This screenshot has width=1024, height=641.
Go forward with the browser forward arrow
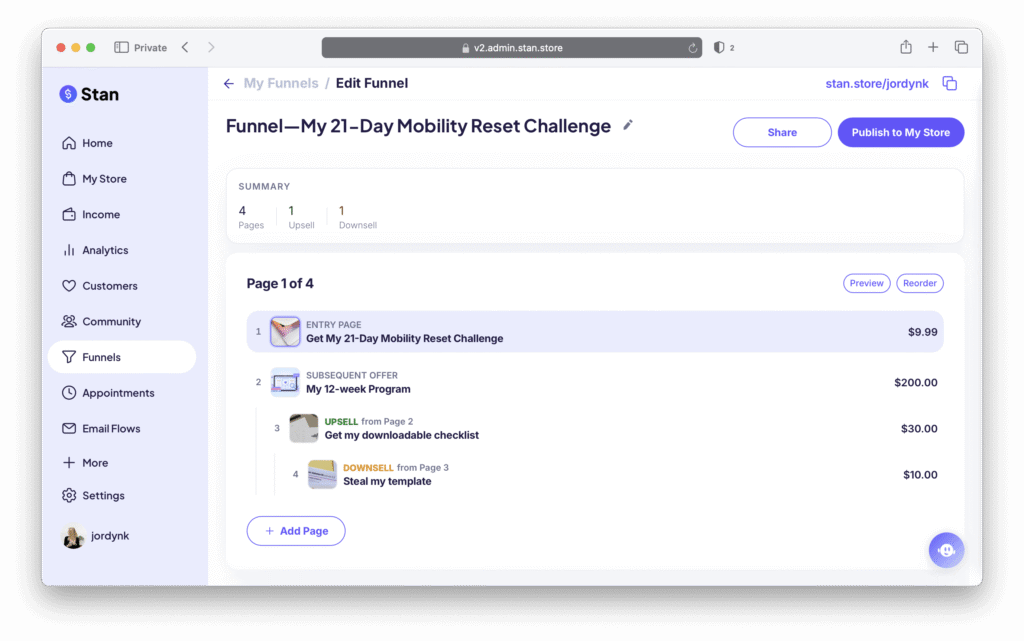211,48
